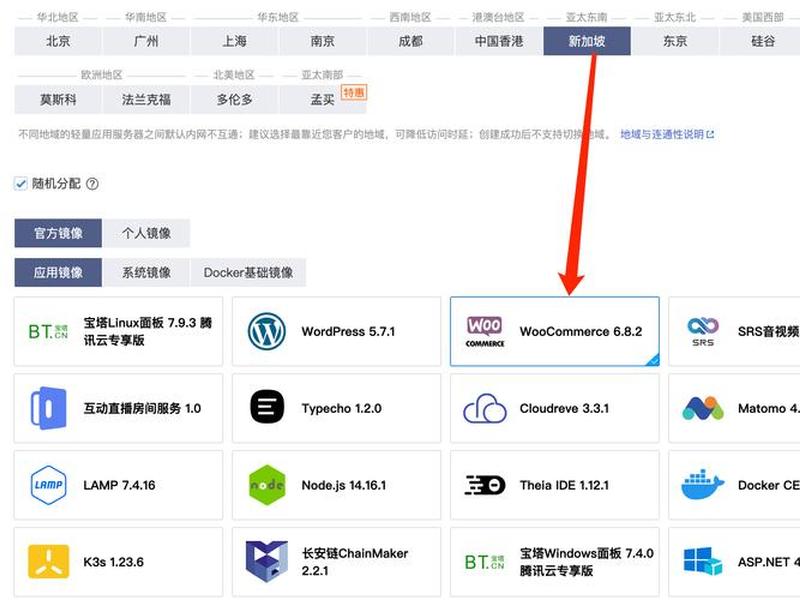The image size is (800, 600).
Task: Click the help icon beside 随机分配
Action: point(92,184)
